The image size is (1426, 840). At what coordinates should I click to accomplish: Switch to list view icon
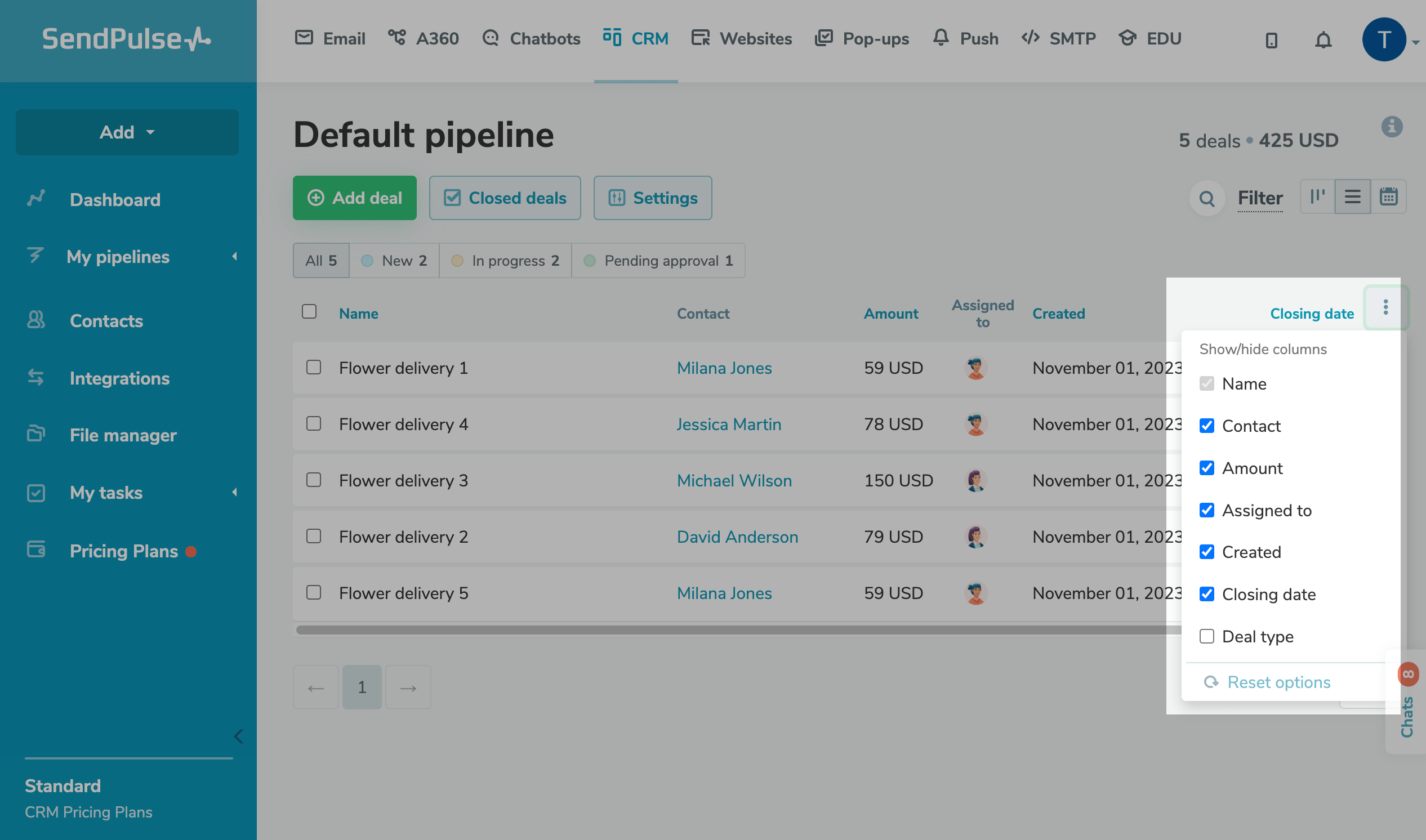coord(1352,196)
